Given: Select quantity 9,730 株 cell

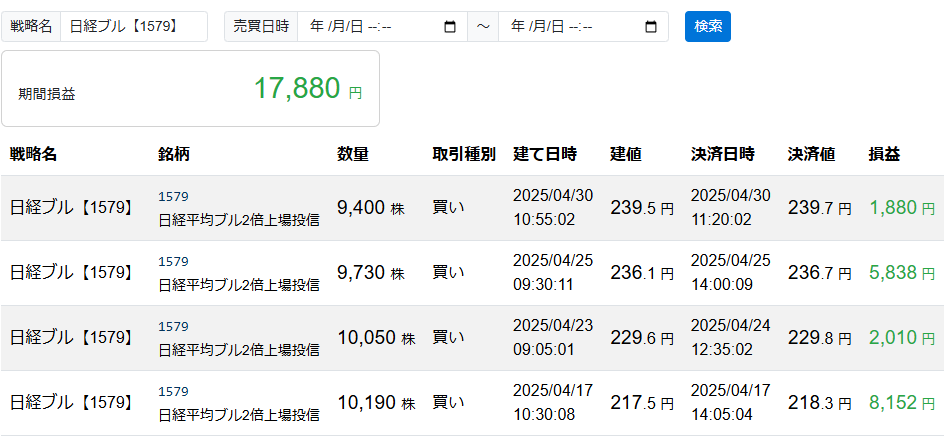Looking at the screenshot, I should click(371, 273).
